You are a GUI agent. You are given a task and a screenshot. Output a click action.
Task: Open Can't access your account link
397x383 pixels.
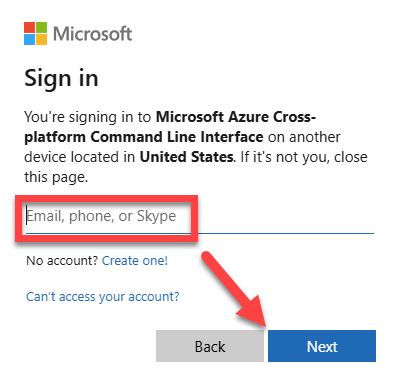click(x=103, y=296)
